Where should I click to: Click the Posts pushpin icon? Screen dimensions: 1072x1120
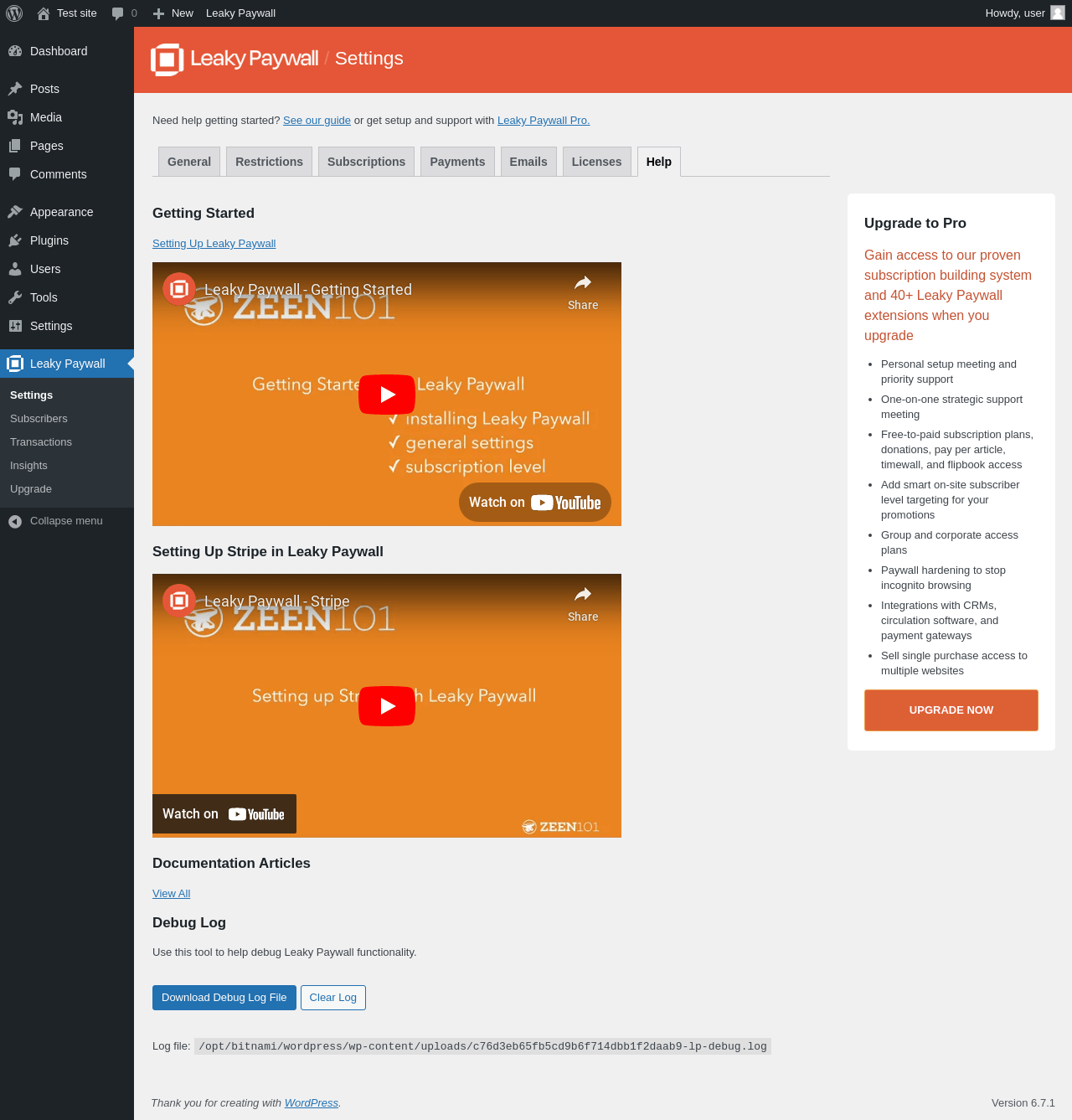pyautogui.click(x=15, y=89)
